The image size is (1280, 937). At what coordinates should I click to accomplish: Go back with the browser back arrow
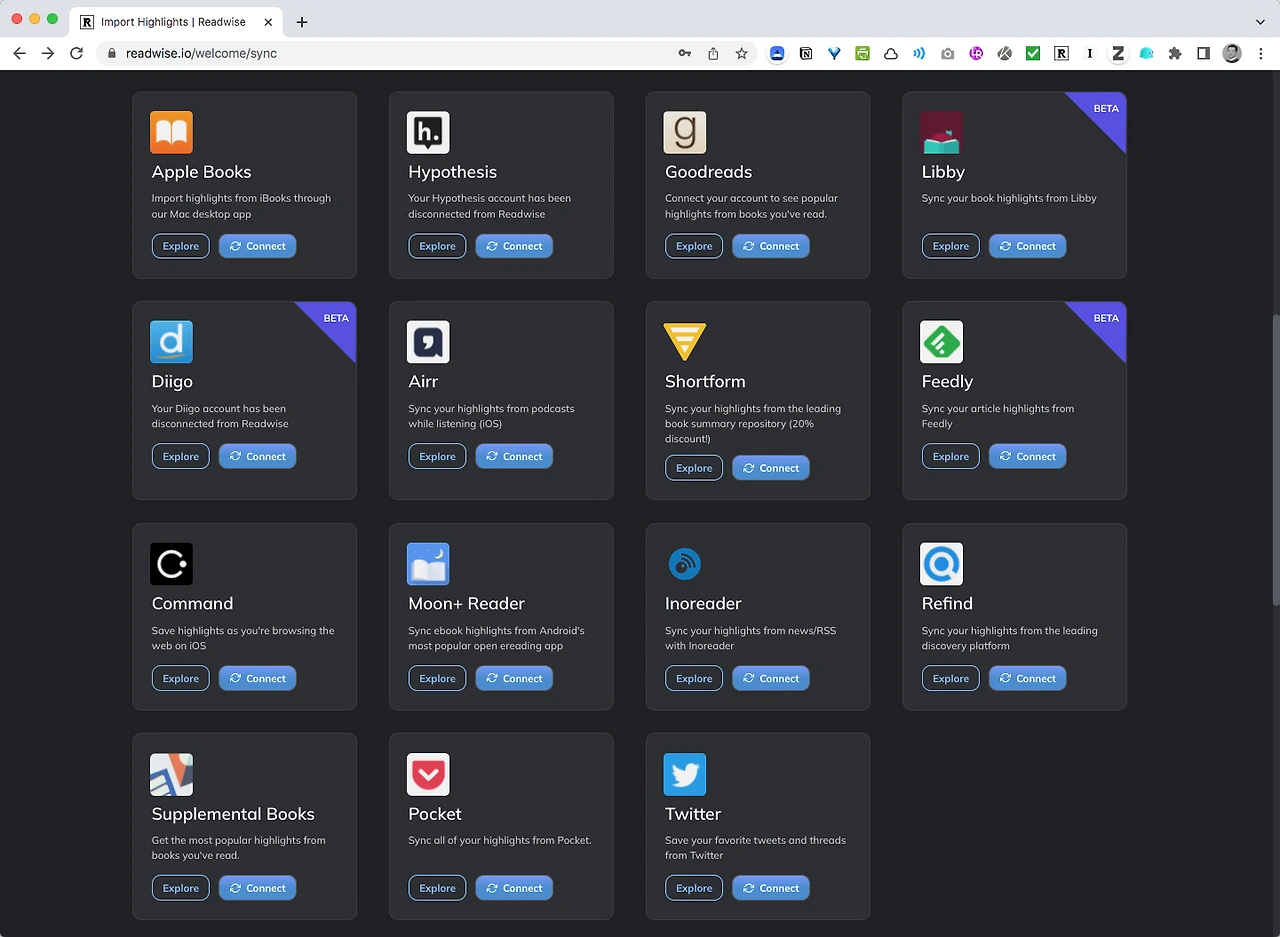coord(20,53)
